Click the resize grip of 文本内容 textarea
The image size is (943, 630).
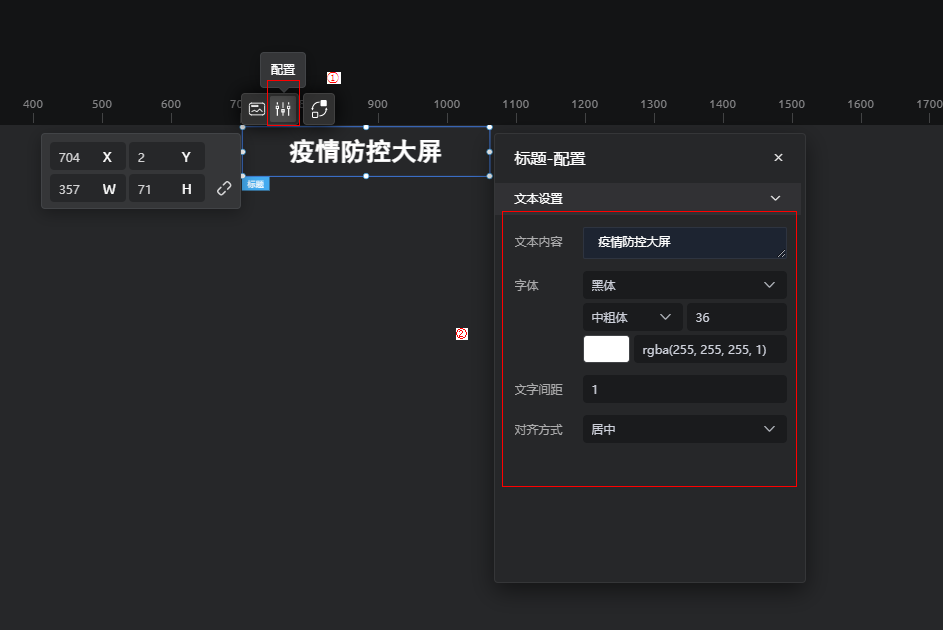click(x=781, y=254)
